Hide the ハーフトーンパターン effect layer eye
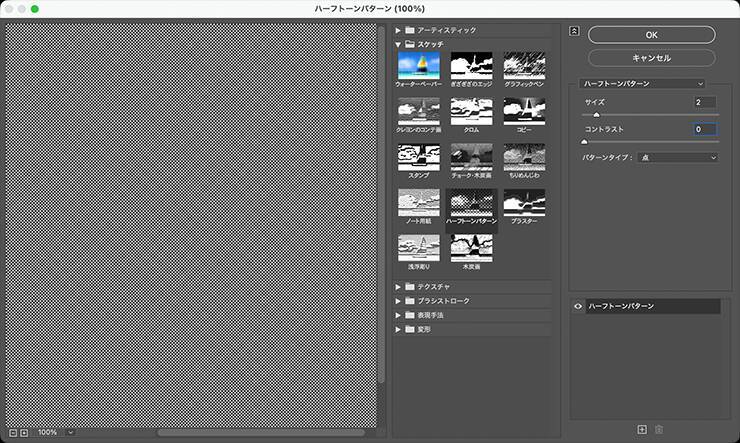This screenshot has height=443, width=740. [578, 306]
